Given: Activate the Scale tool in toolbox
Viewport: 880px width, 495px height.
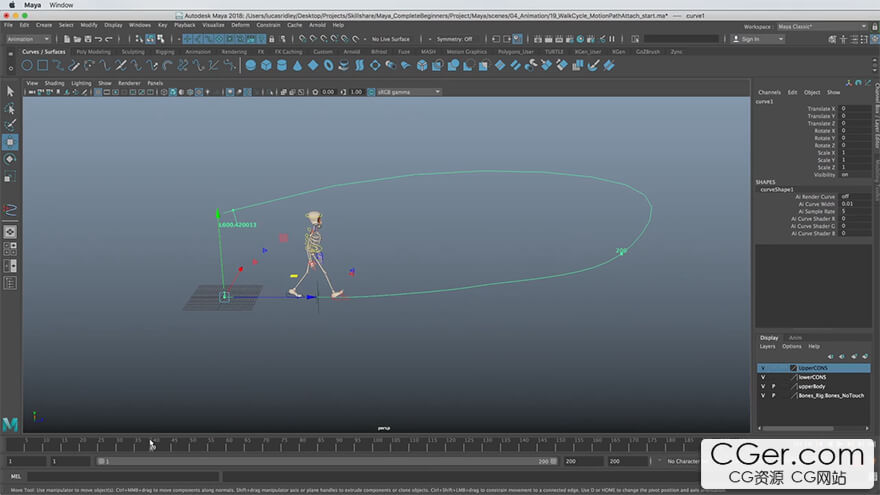Looking at the screenshot, I should [x=10, y=177].
